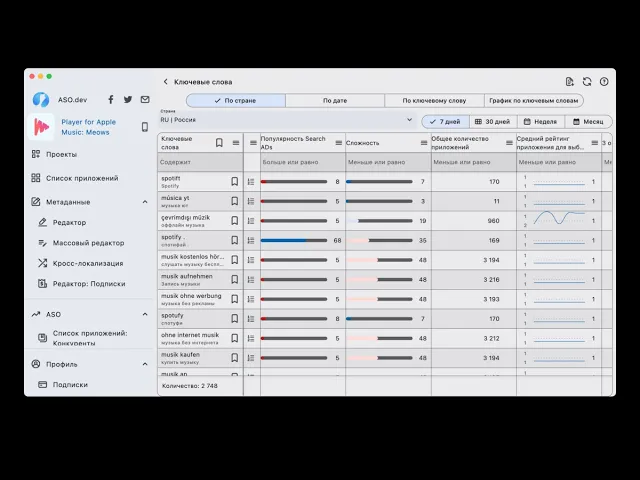This screenshot has height=480, width=640.
Task: Open the column menu for Общее количество приложений
Action: [x=509, y=142]
